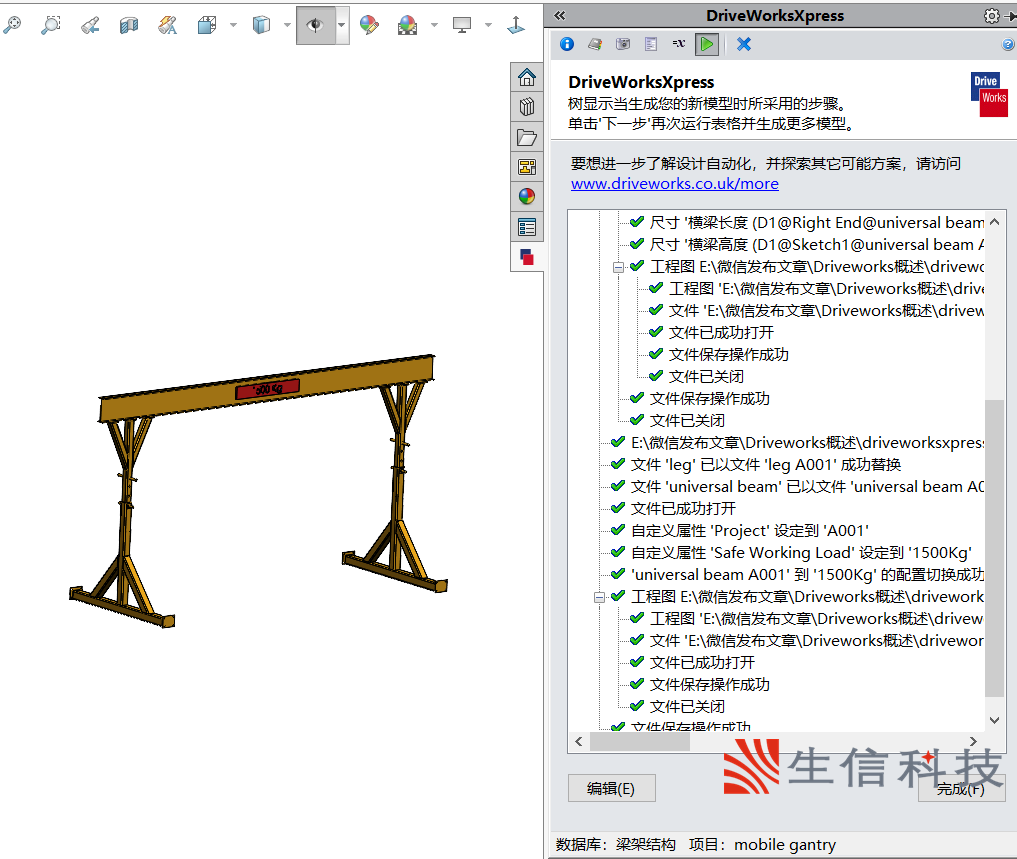Screen dimensions: 1017x859
Task: Click the blue help question mark icon
Action: (1008, 44)
